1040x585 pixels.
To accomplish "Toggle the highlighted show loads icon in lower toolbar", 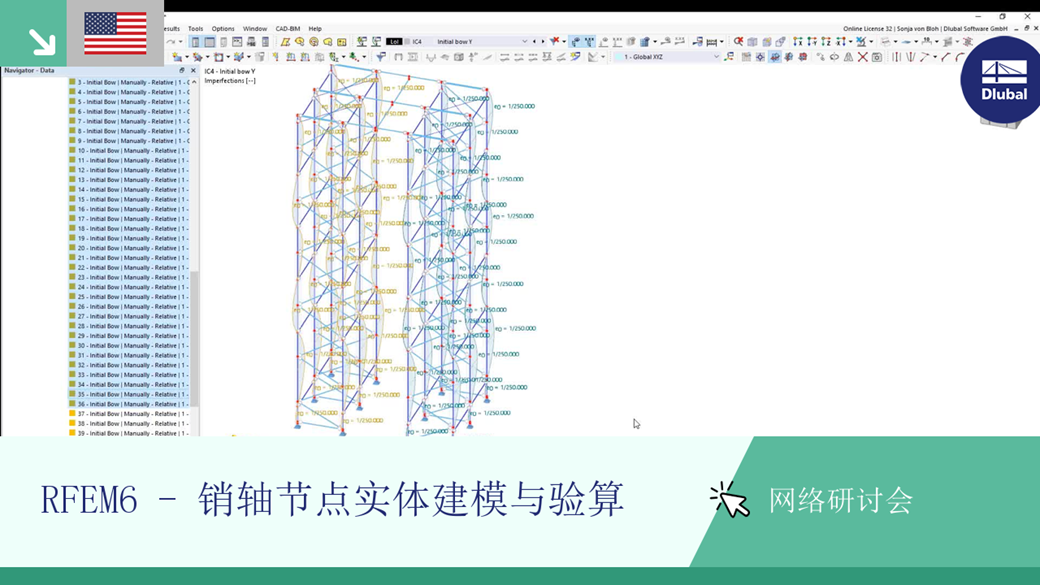I will tap(776, 57).
